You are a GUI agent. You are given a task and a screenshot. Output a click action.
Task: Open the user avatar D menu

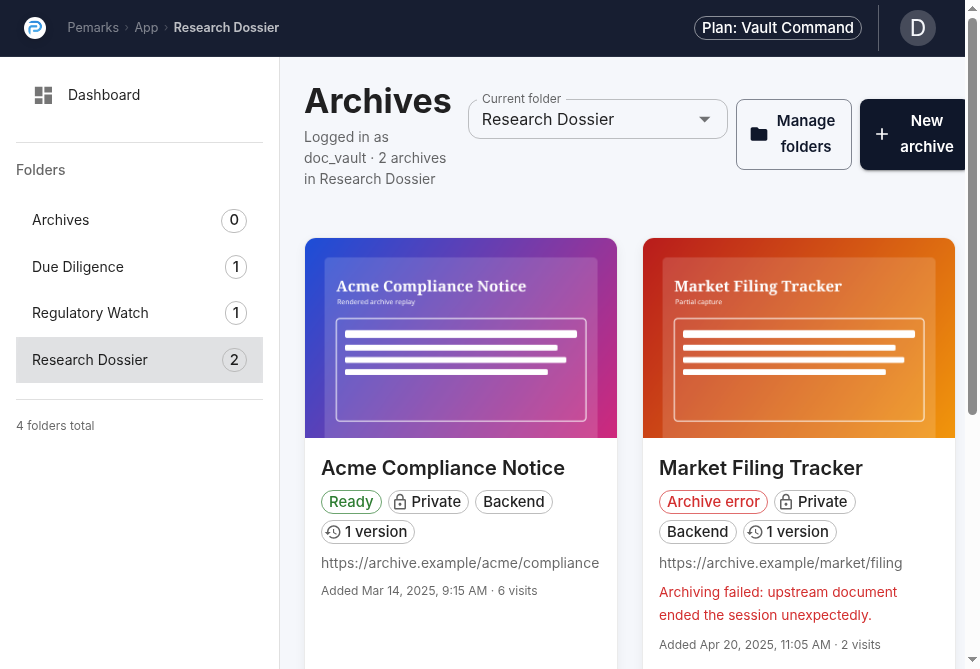[918, 28]
